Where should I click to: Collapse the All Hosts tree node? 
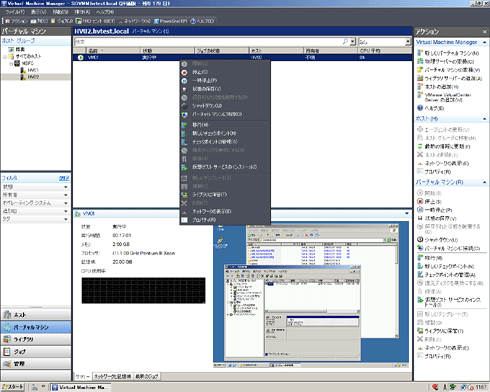coord(5,56)
